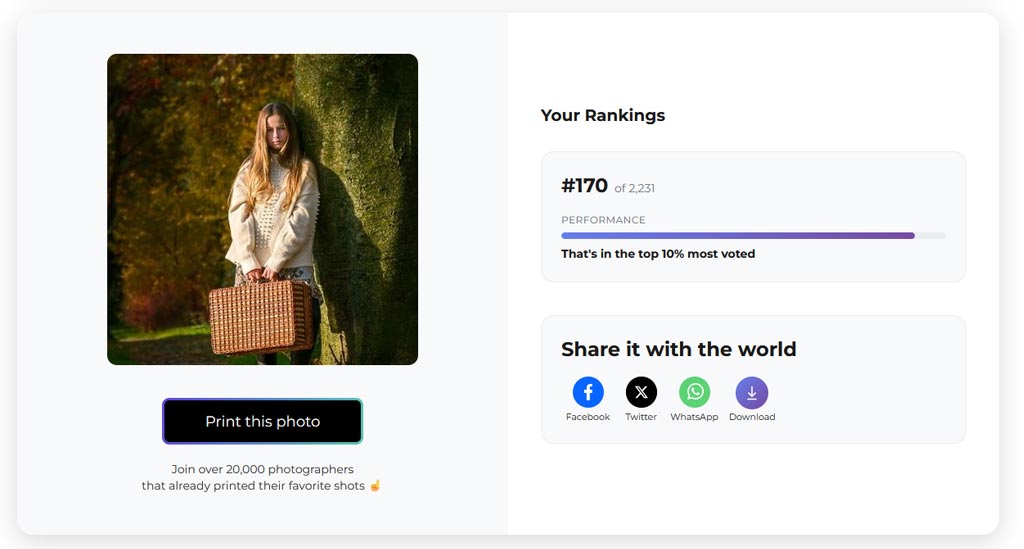1024x549 pixels.
Task: Open the girl with suitcase photo
Action: pos(262,209)
